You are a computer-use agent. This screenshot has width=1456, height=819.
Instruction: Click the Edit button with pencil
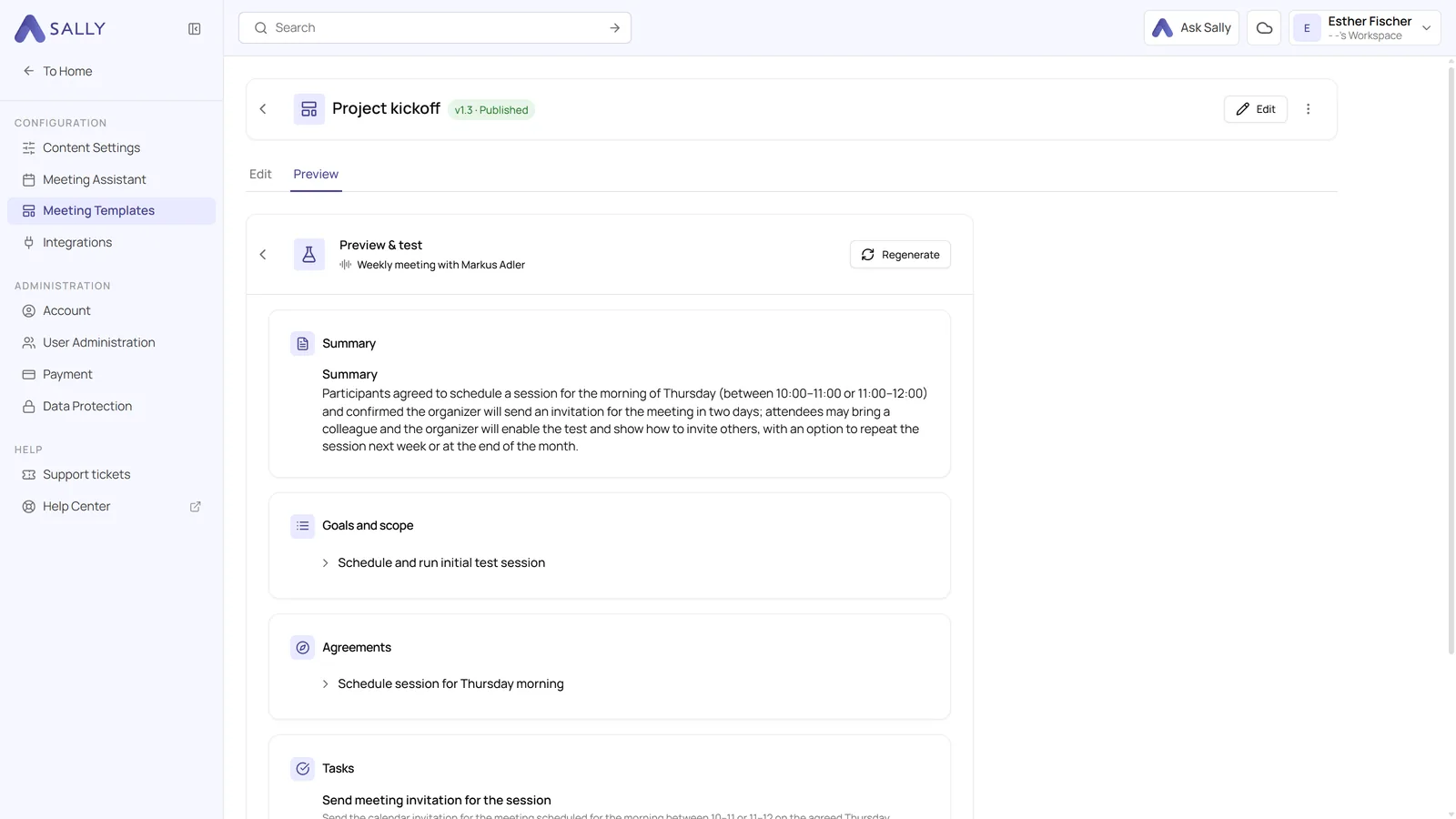click(x=1256, y=109)
